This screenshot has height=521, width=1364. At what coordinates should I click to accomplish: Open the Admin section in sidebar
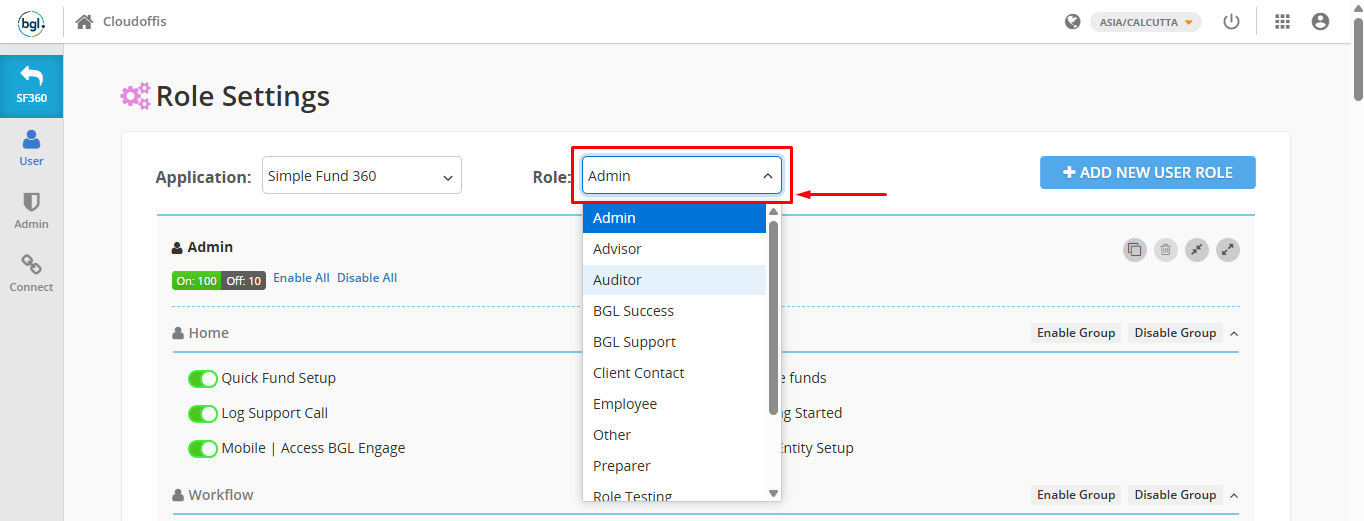coord(31,211)
